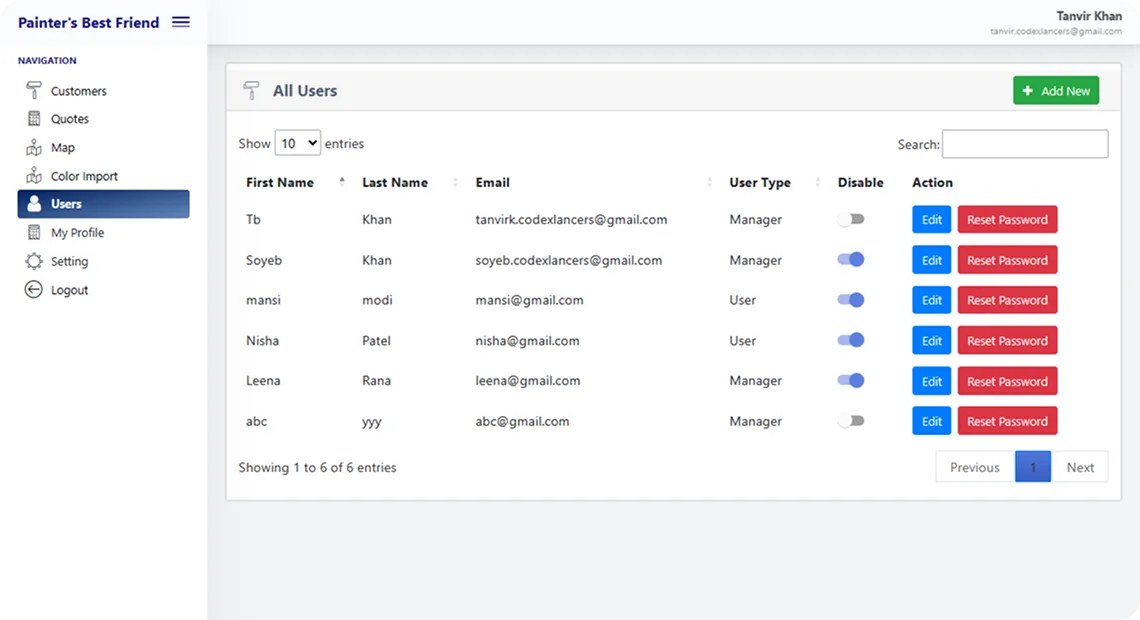Viewport: 1140px width, 620px height.
Task: Click the Previous pagination button
Action: click(975, 467)
